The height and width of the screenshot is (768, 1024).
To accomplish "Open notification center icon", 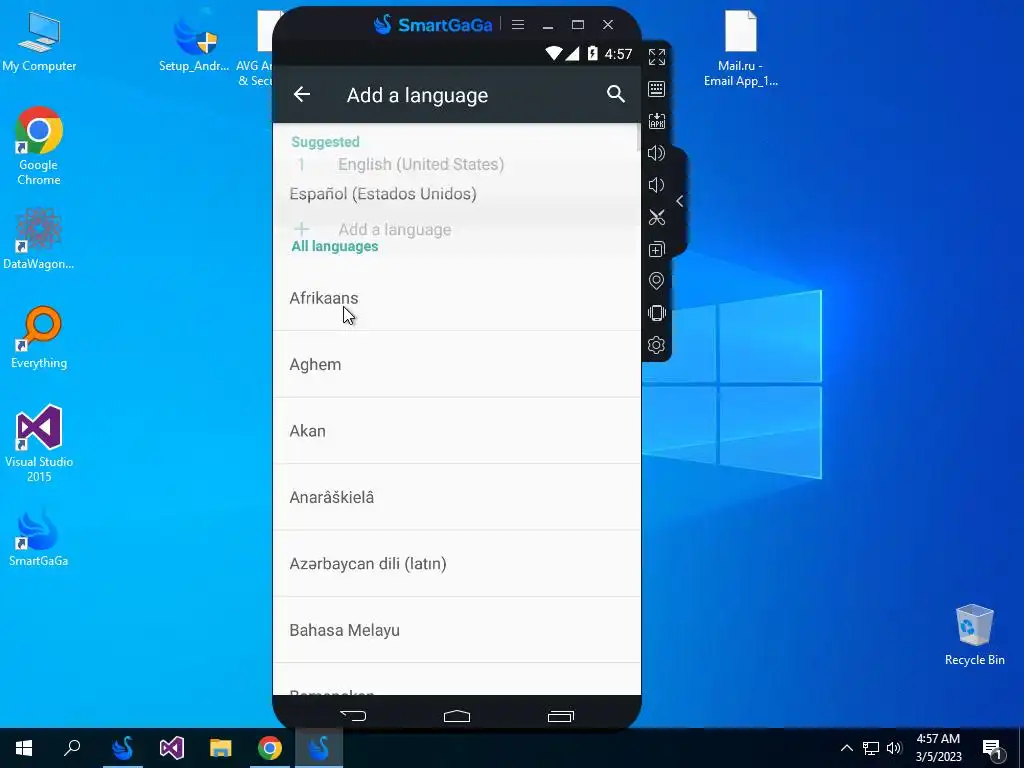I will click(x=993, y=748).
